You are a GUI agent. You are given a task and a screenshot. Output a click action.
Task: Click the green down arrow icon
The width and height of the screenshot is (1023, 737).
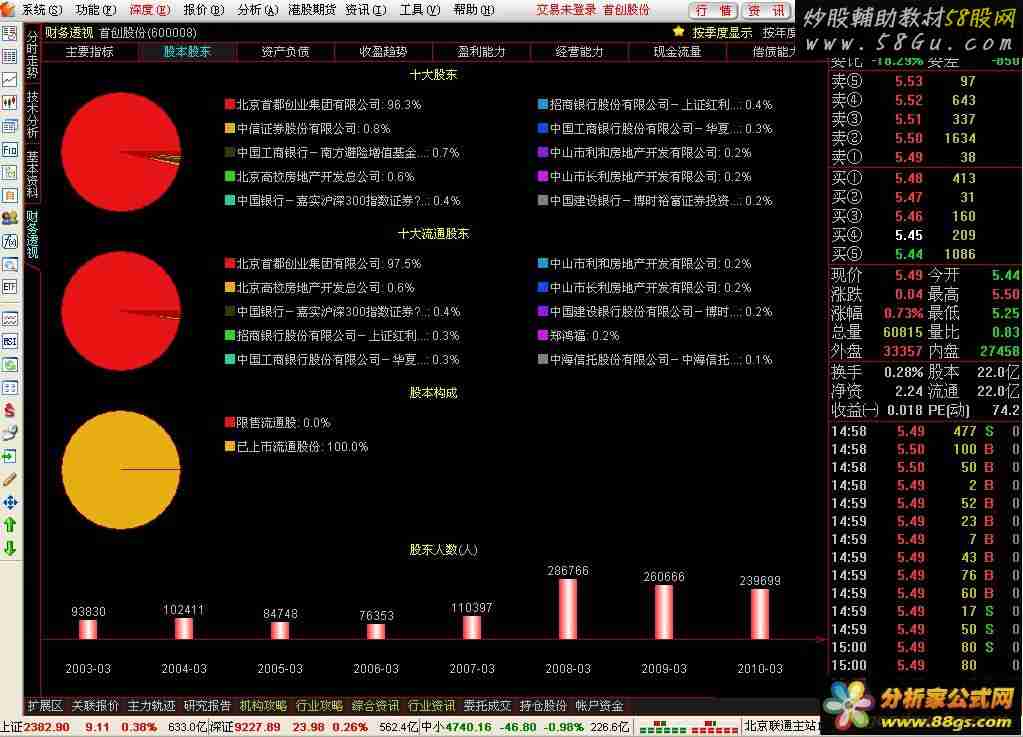coord(10,548)
